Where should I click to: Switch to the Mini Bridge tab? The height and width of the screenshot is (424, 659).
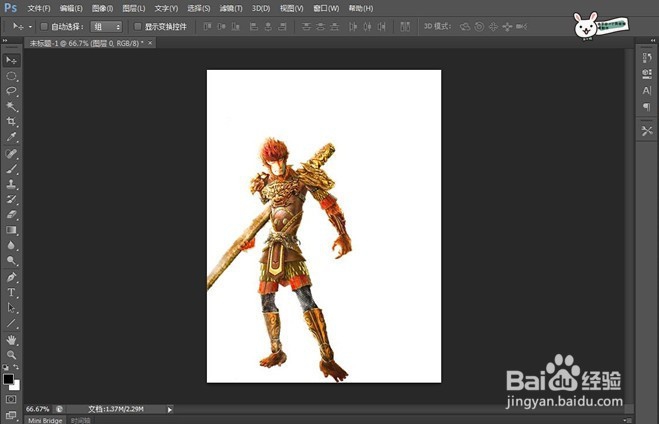pyautogui.click(x=45, y=420)
